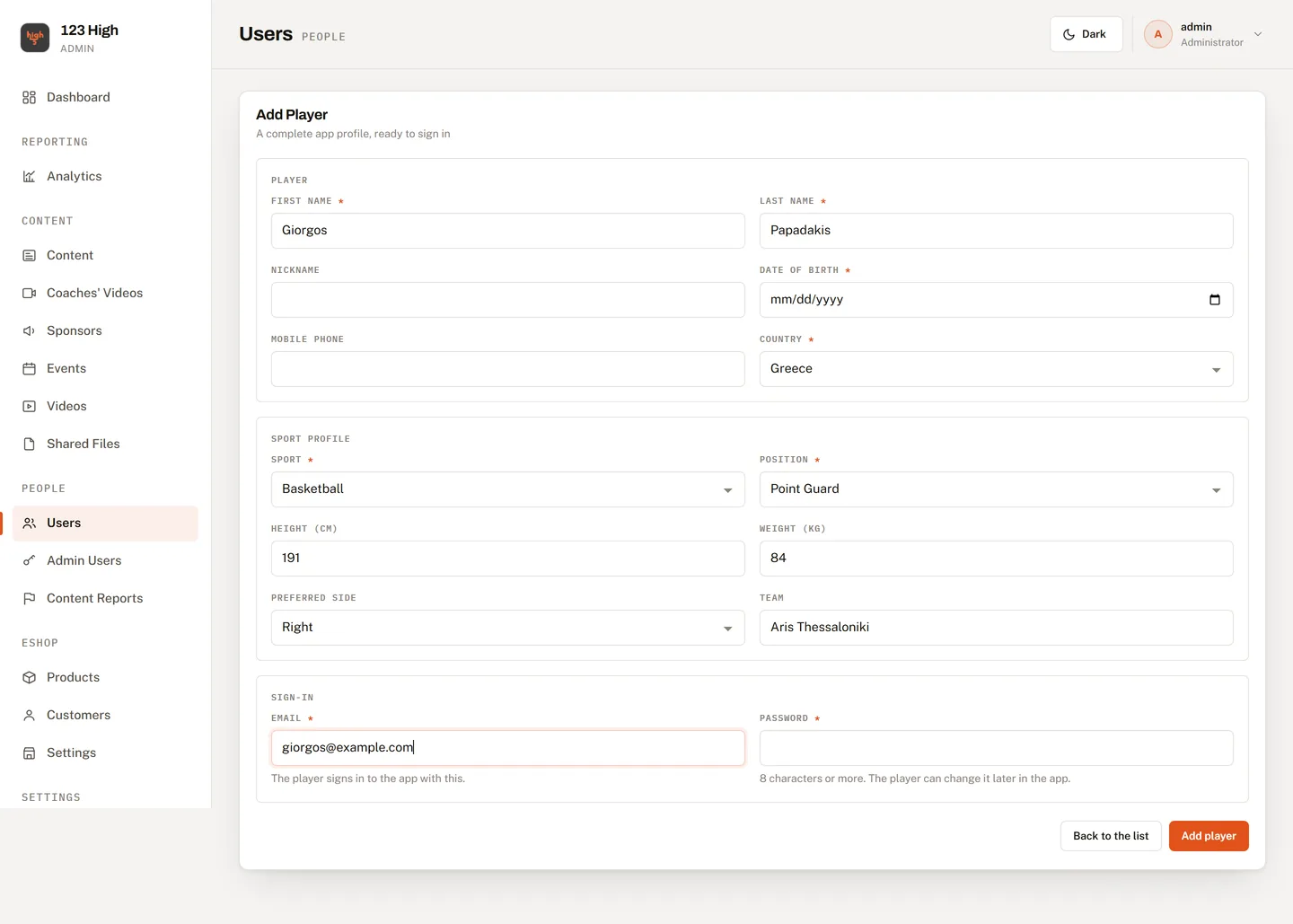The height and width of the screenshot is (924, 1293).
Task: Focus the First Name field
Action: click(x=508, y=231)
